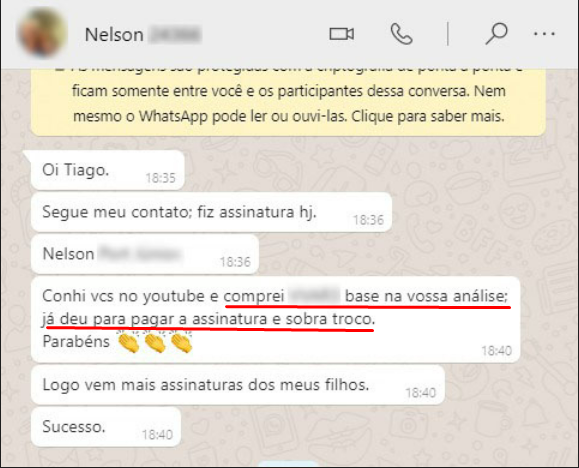Click the 18:40 timestamp on Sucesso message
Screen dimensions: 579x468
tap(158, 434)
